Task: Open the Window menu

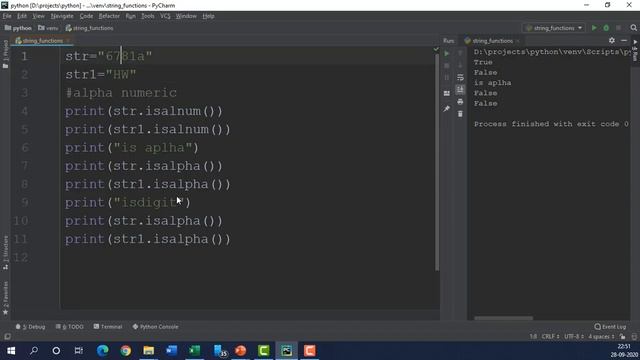Action: click(x=186, y=16)
